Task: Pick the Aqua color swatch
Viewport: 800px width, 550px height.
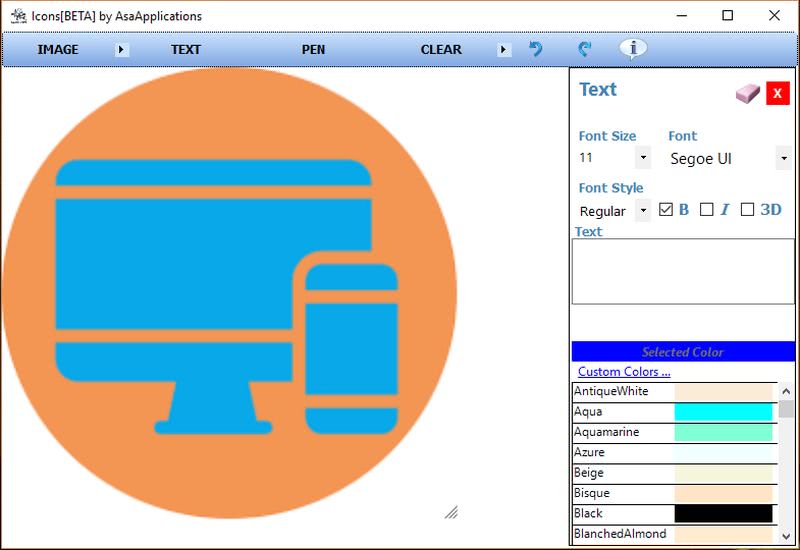Action: tap(723, 412)
